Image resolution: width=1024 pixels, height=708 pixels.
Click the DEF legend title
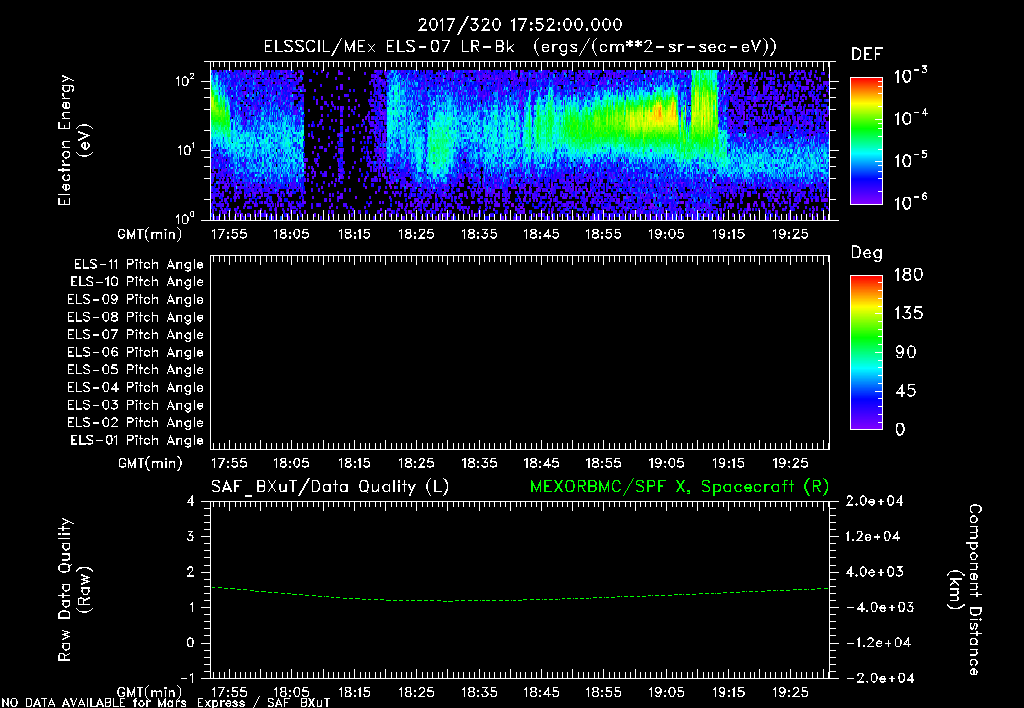[x=867, y=55]
